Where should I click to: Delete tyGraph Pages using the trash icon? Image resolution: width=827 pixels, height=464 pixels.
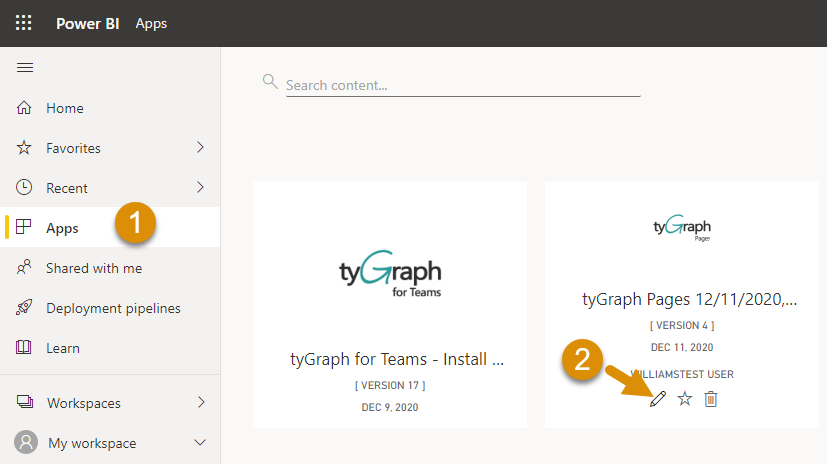click(x=711, y=399)
